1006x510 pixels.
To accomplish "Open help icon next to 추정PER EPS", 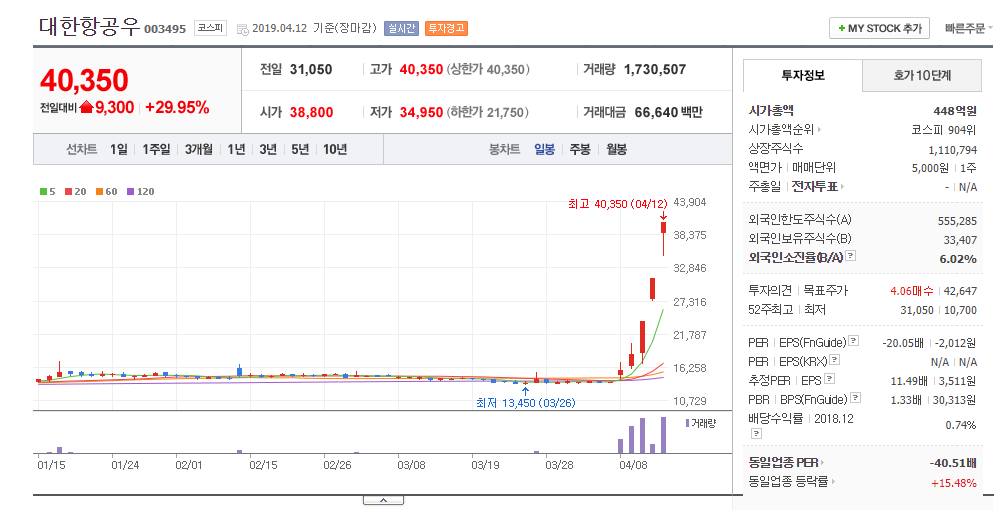I will pyautogui.click(x=830, y=379).
